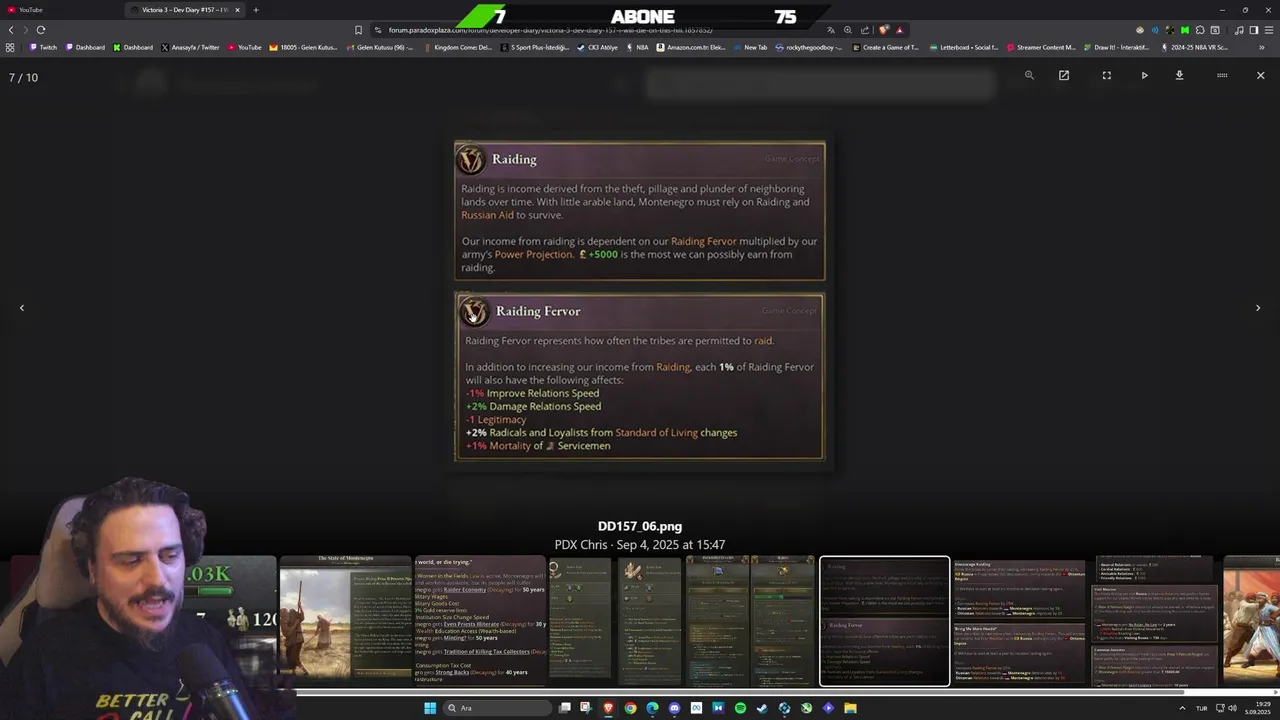Open the 2024-25 NBA VR bookmark

[1196, 47]
